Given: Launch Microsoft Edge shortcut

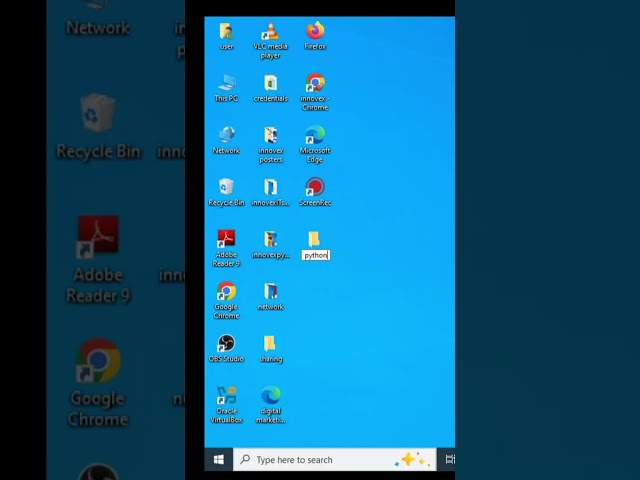Looking at the screenshot, I should click(x=315, y=135).
